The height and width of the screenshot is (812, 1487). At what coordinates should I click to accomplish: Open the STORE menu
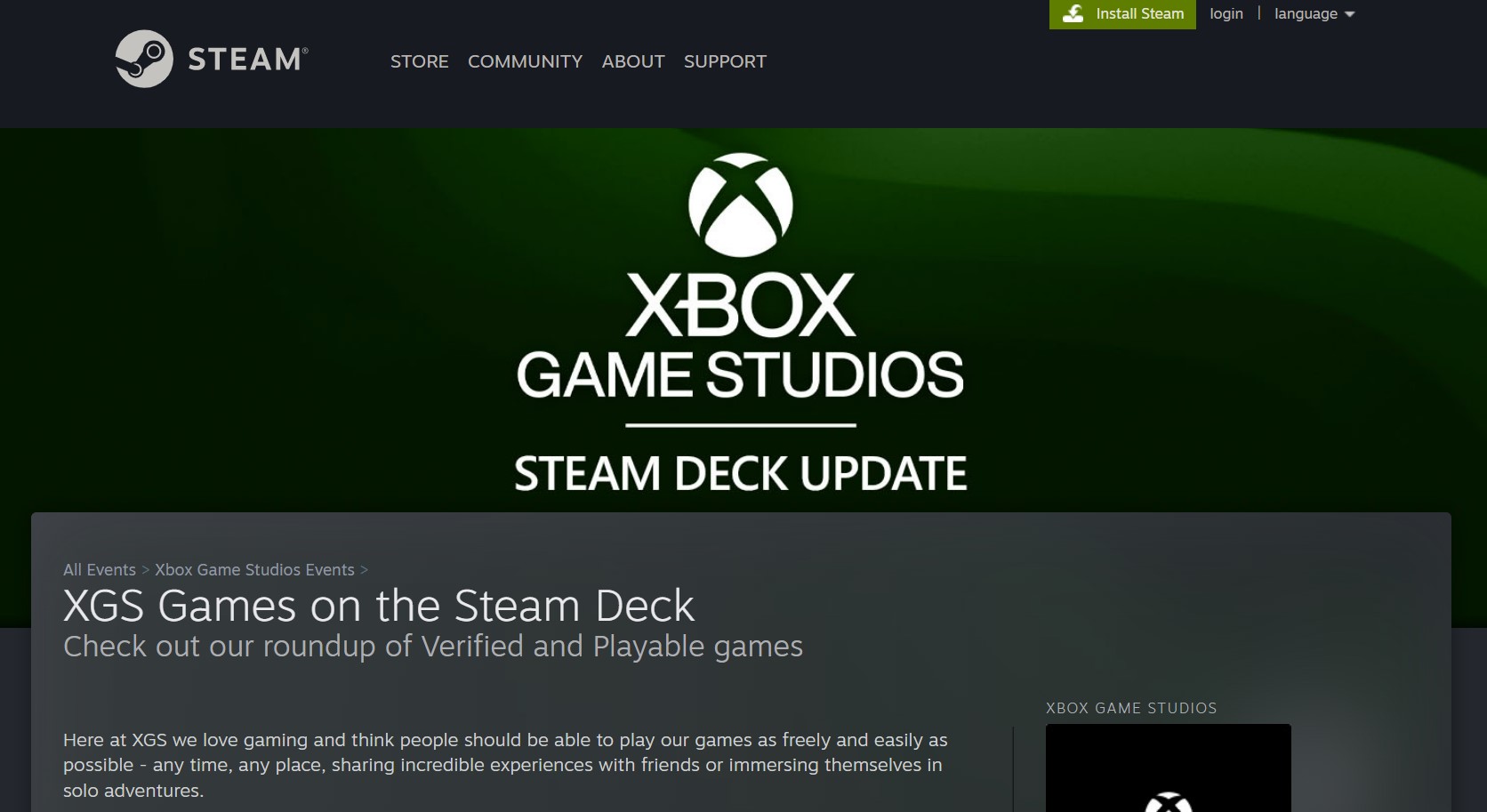[x=420, y=61]
